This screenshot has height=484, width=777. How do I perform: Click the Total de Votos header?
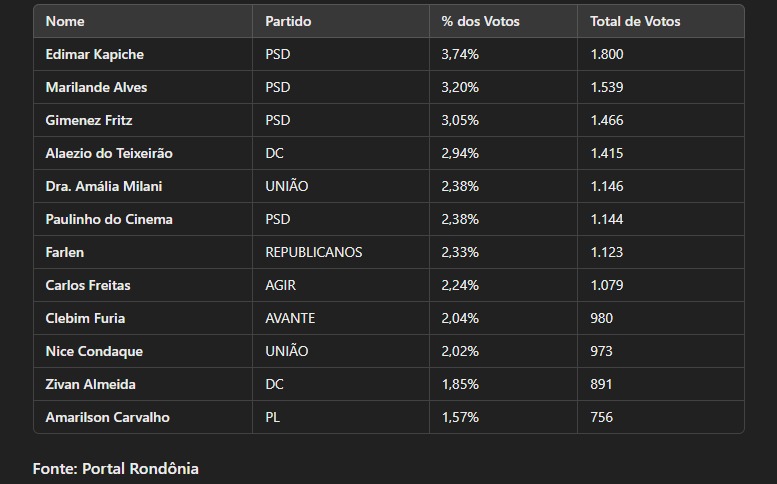(635, 21)
